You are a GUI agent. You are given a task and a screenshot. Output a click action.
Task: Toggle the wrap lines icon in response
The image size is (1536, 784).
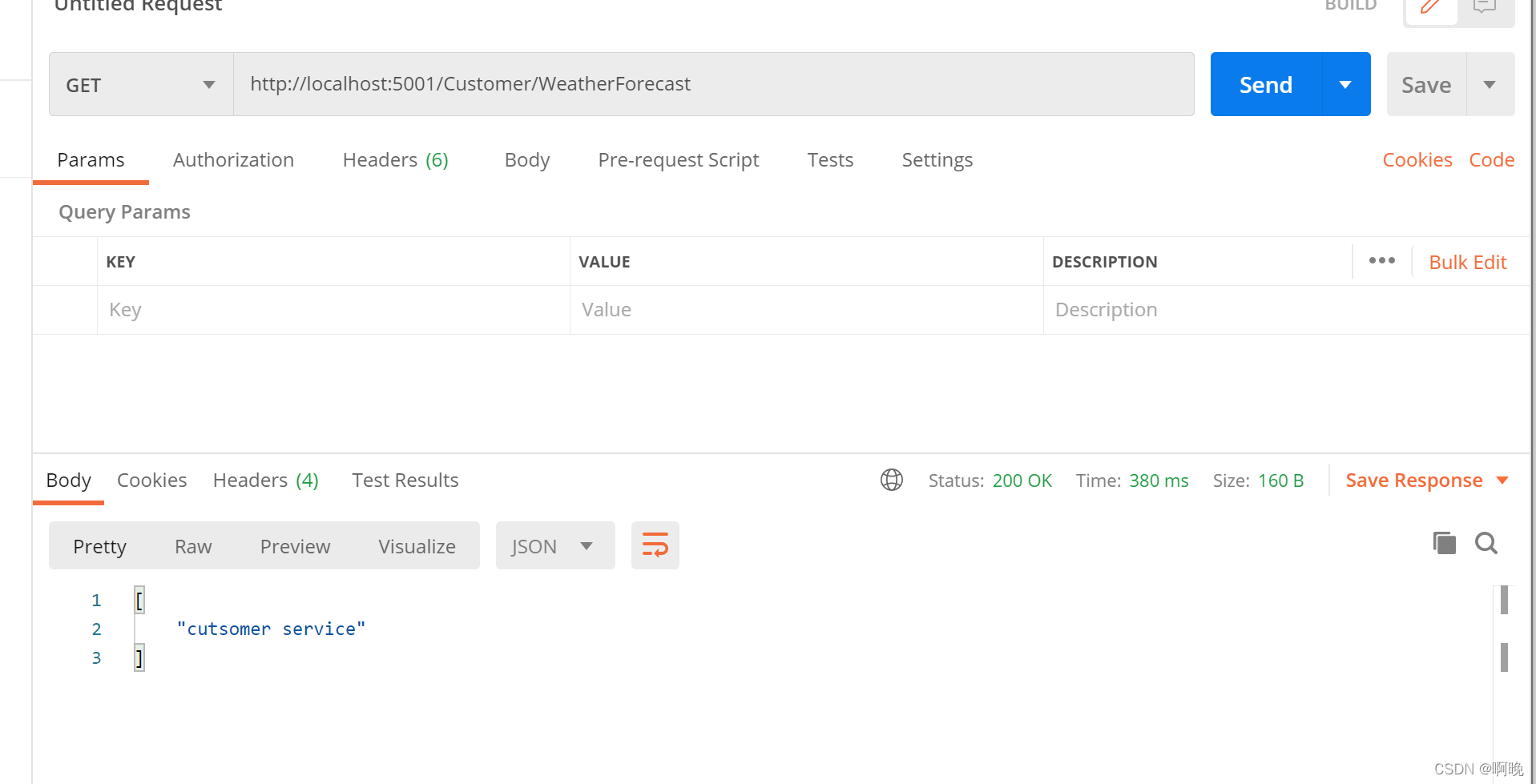(655, 545)
